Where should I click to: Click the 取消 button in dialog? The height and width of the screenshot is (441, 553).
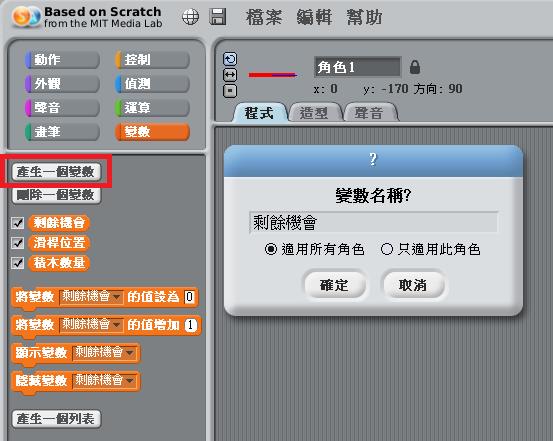[413, 285]
